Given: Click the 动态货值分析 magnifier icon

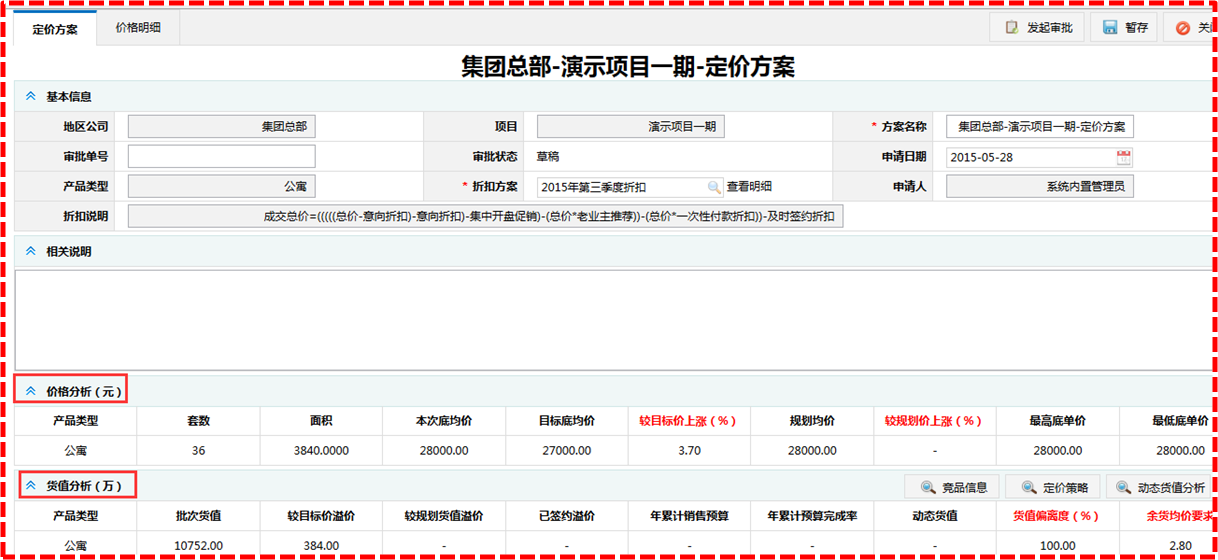Looking at the screenshot, I should (1124, 488).
